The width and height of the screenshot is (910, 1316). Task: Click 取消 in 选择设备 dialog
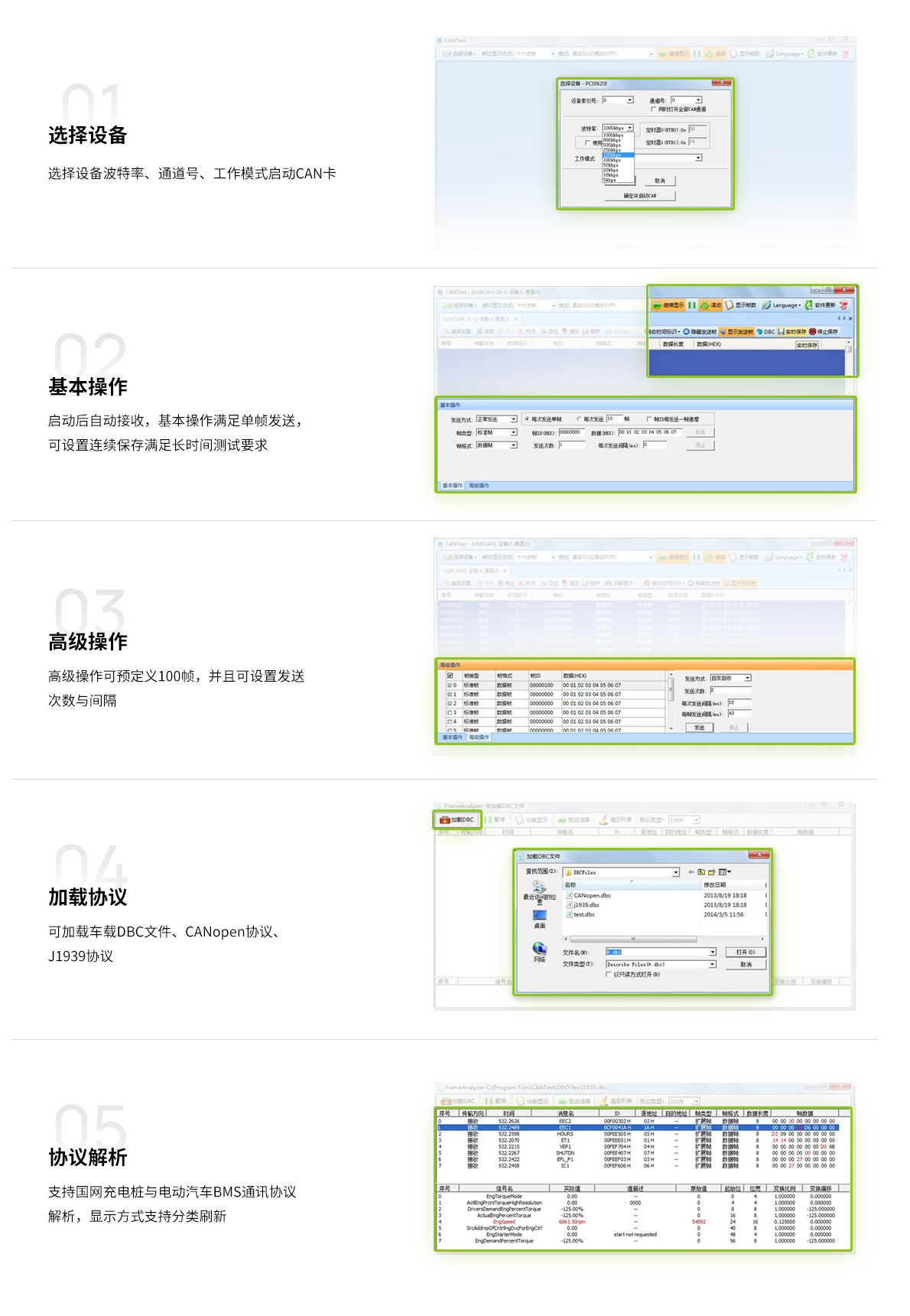coord(660,181)
